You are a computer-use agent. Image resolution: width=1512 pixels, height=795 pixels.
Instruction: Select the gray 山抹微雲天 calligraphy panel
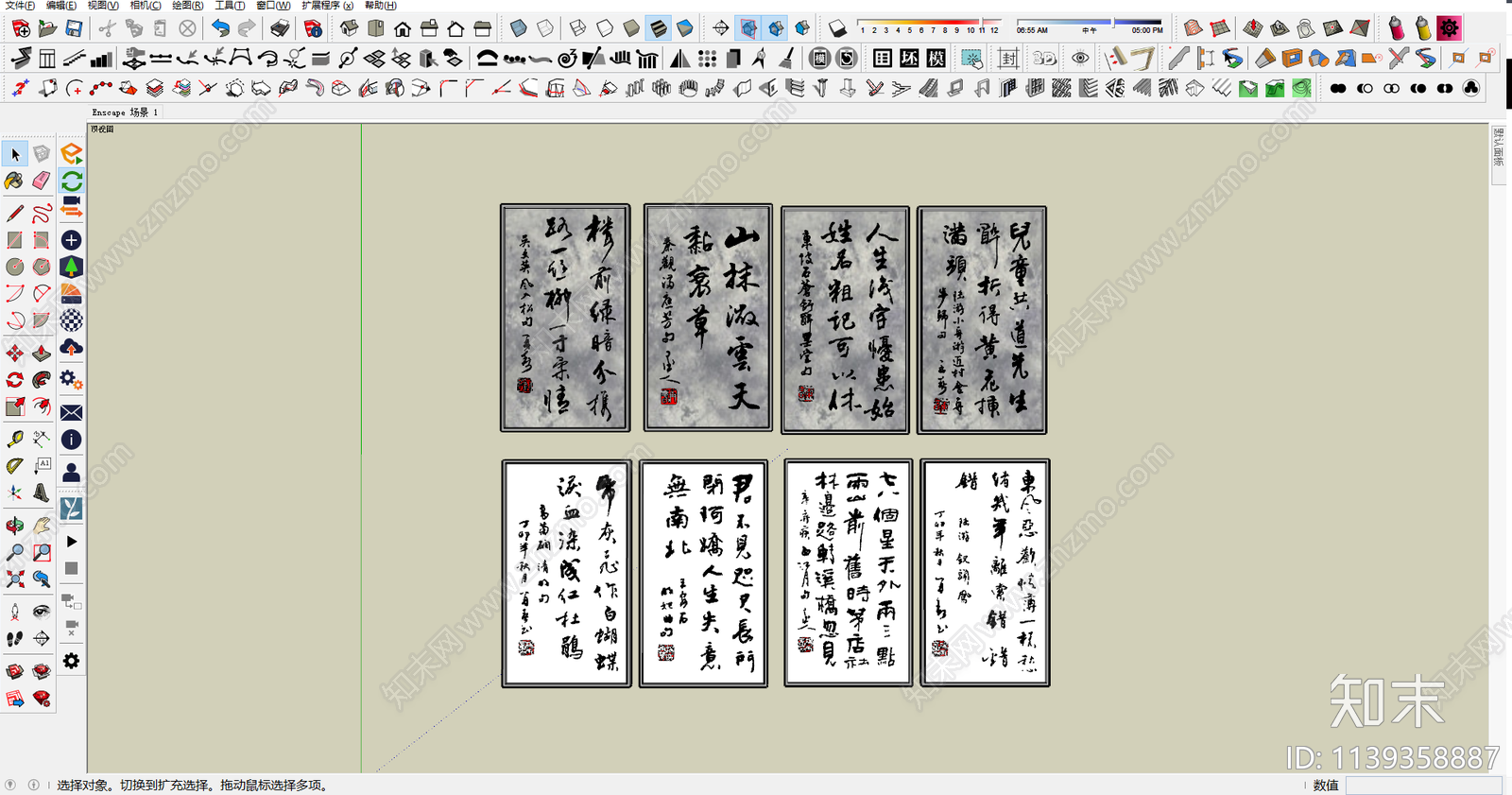pos(708,318)
